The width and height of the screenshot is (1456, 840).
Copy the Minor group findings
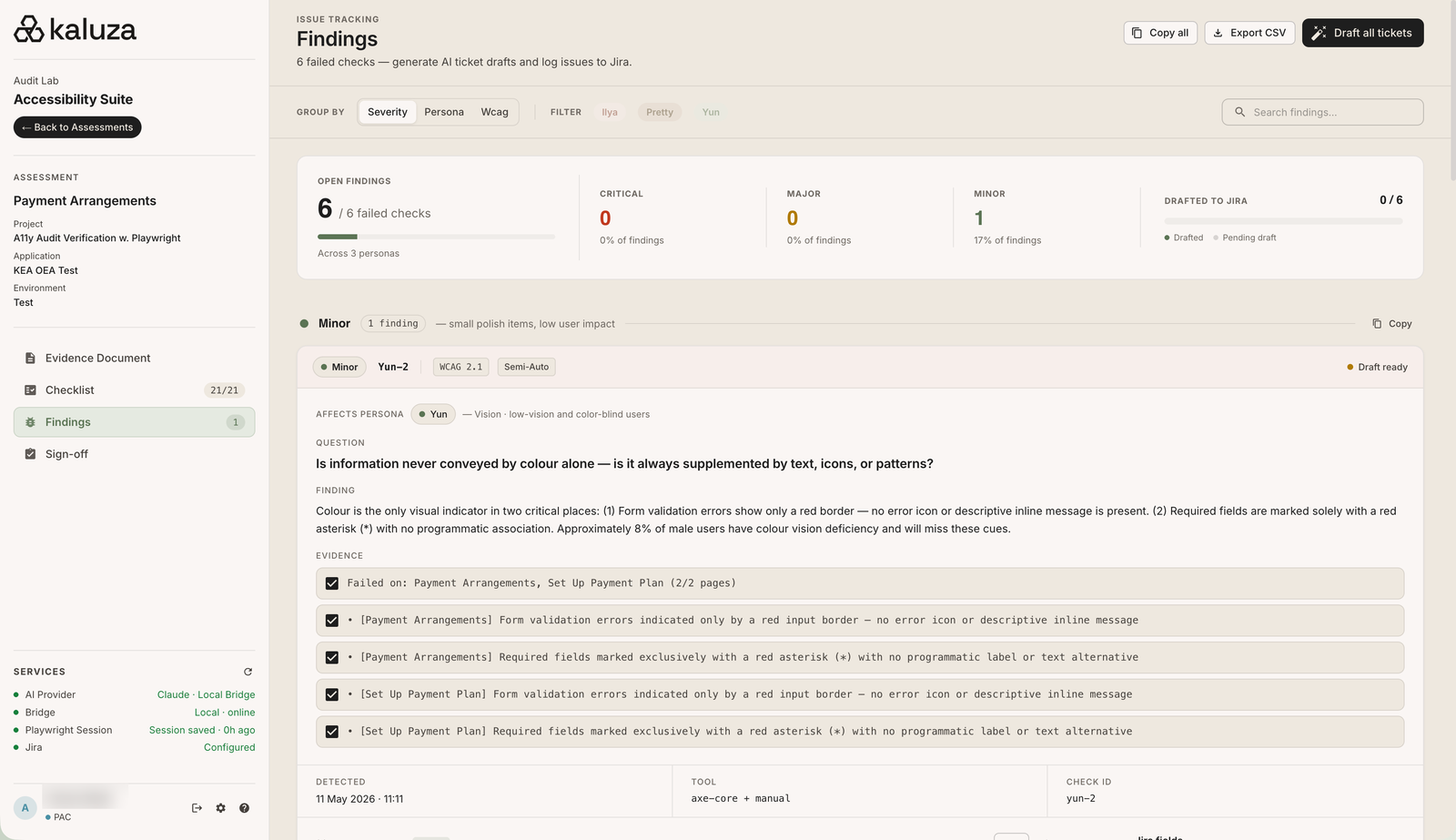tap(1392, 324)
